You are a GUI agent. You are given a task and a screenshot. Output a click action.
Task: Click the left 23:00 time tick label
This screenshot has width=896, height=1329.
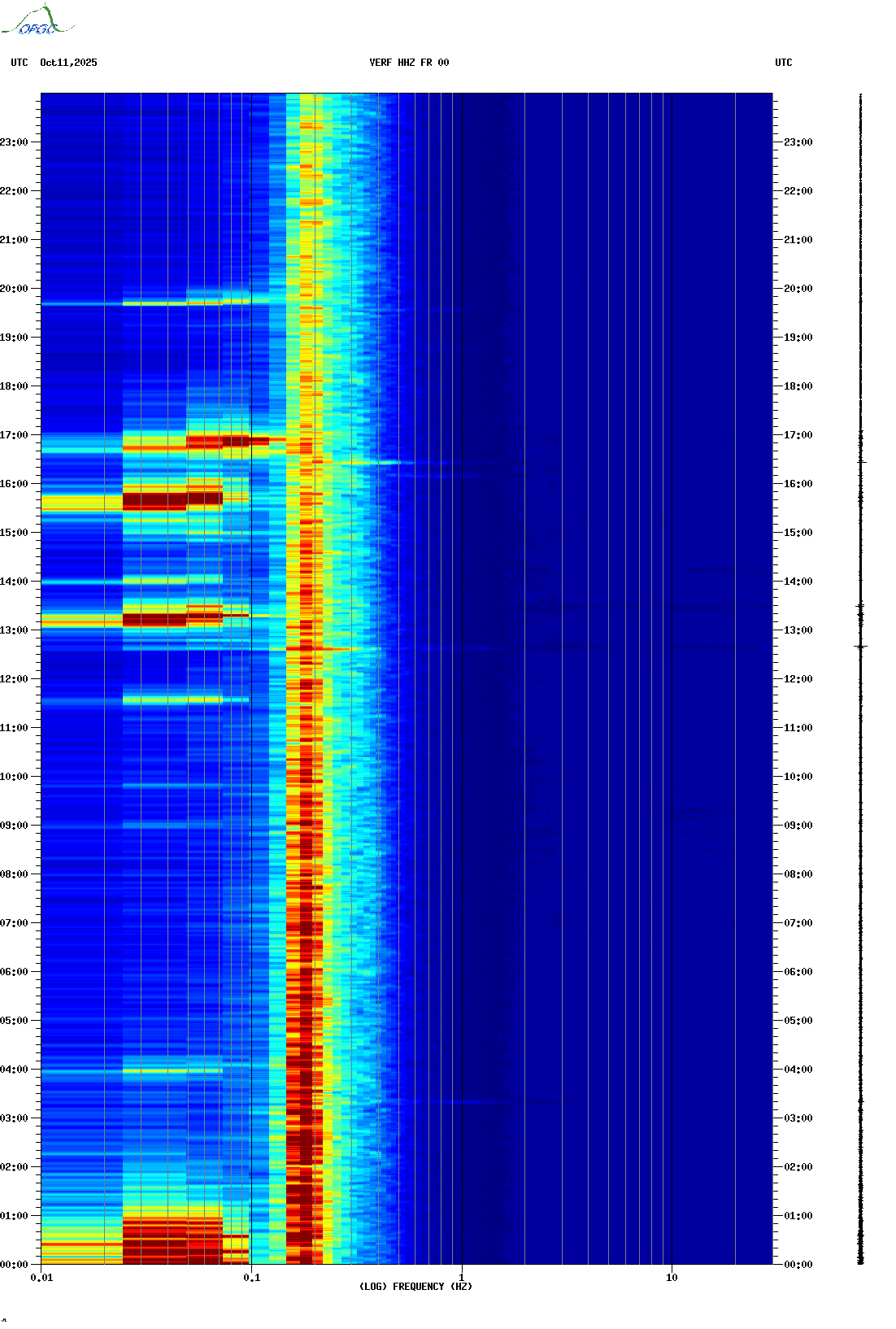(x=14, y=142)
